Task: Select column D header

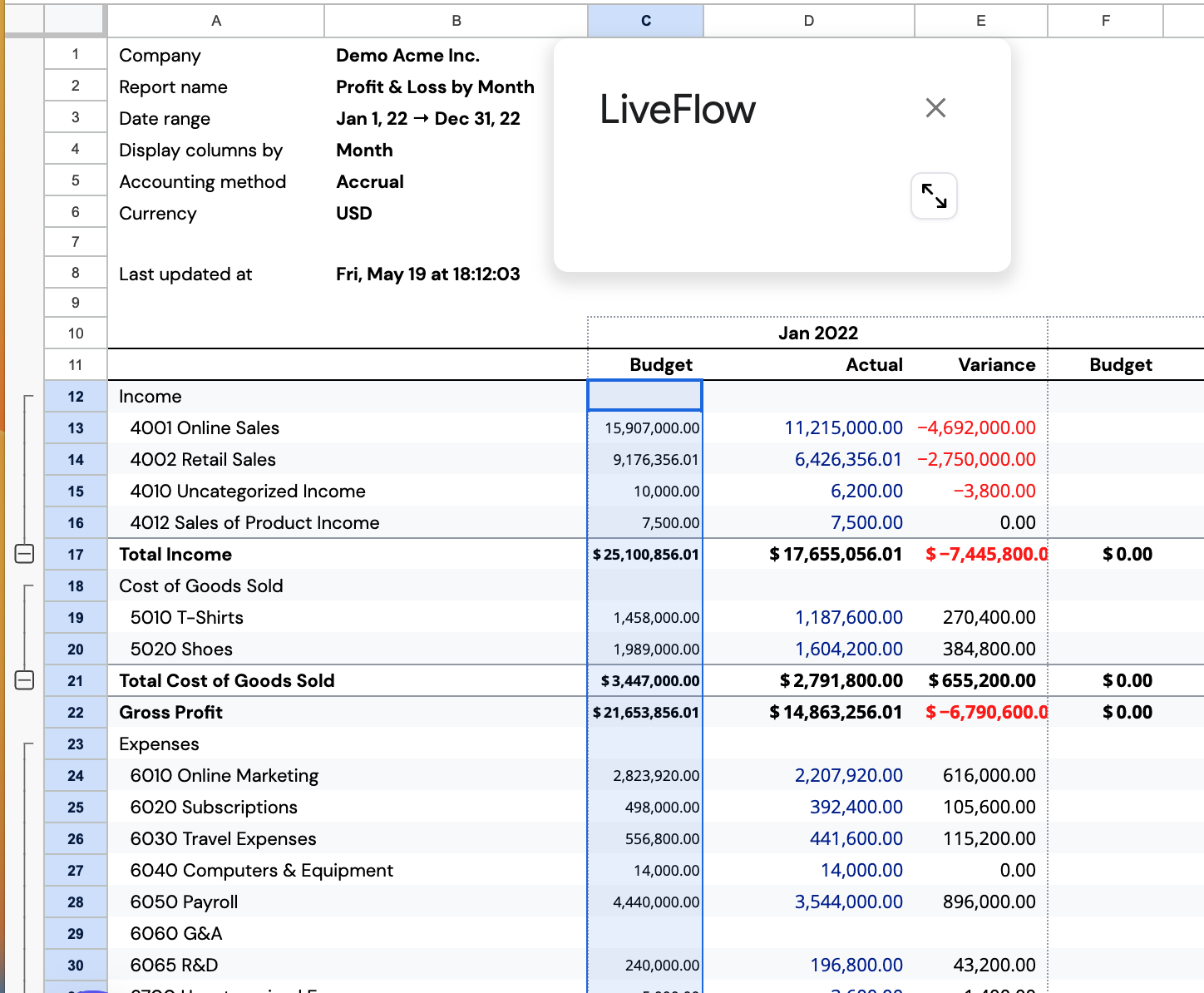Action: click(809, 21)
